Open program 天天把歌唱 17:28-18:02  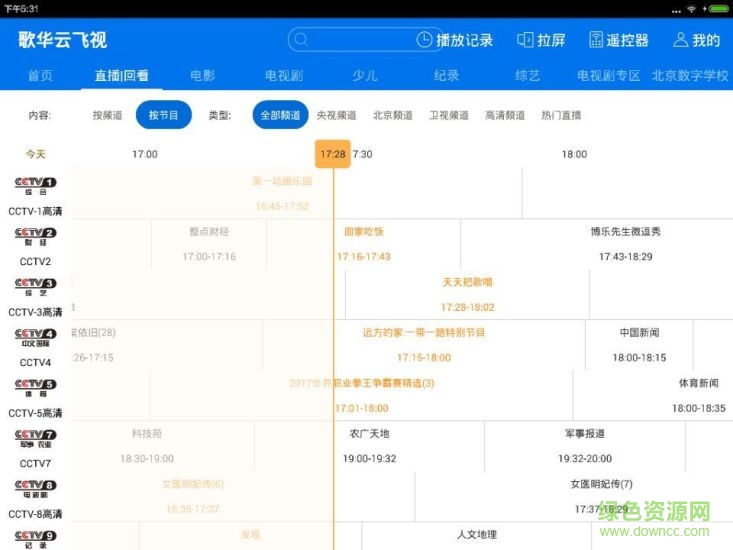point(467,294)
